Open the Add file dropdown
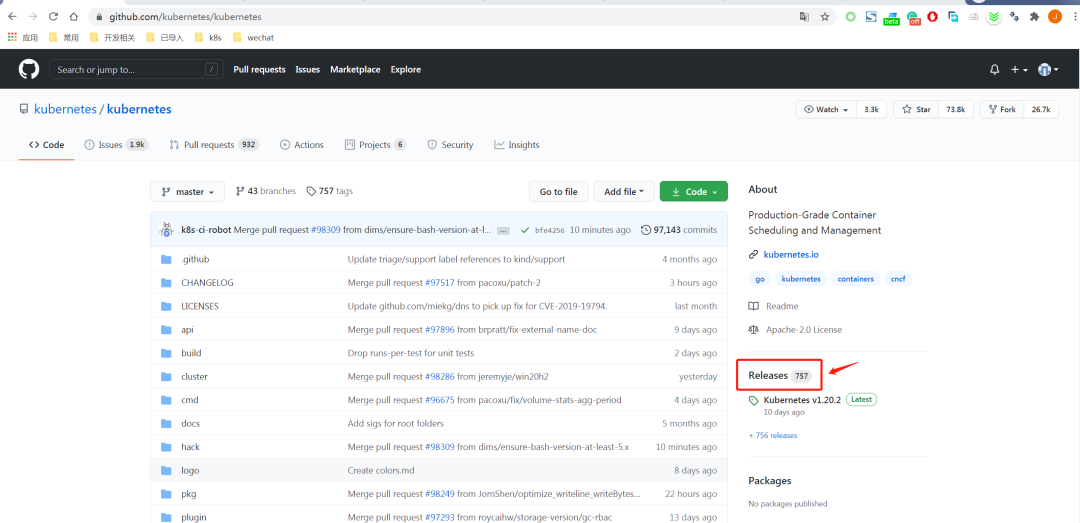 (x=623, y=192)
